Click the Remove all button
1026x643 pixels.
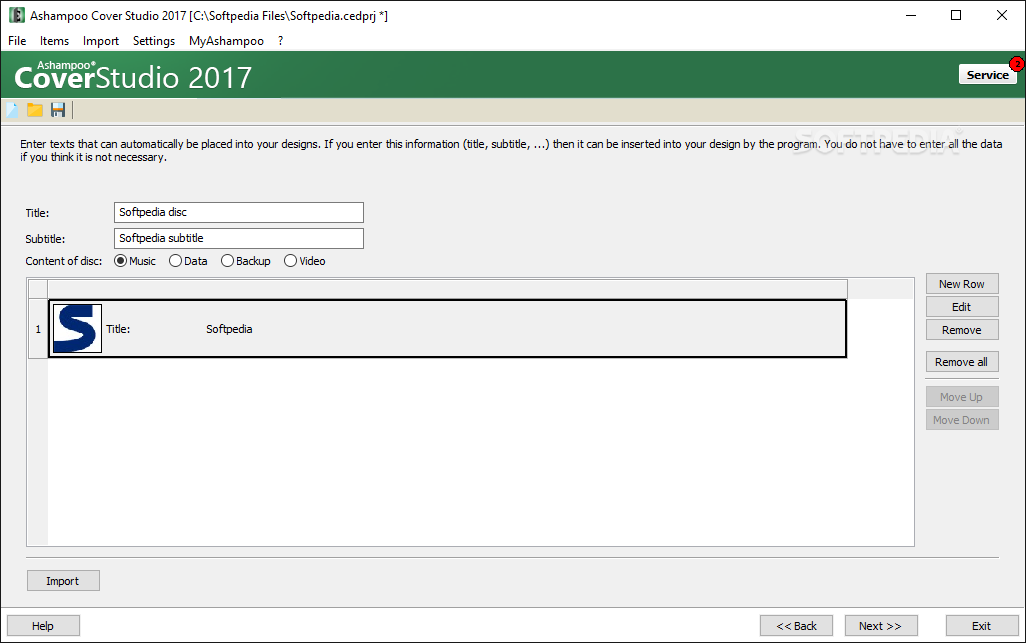click(x=962, y=362)
